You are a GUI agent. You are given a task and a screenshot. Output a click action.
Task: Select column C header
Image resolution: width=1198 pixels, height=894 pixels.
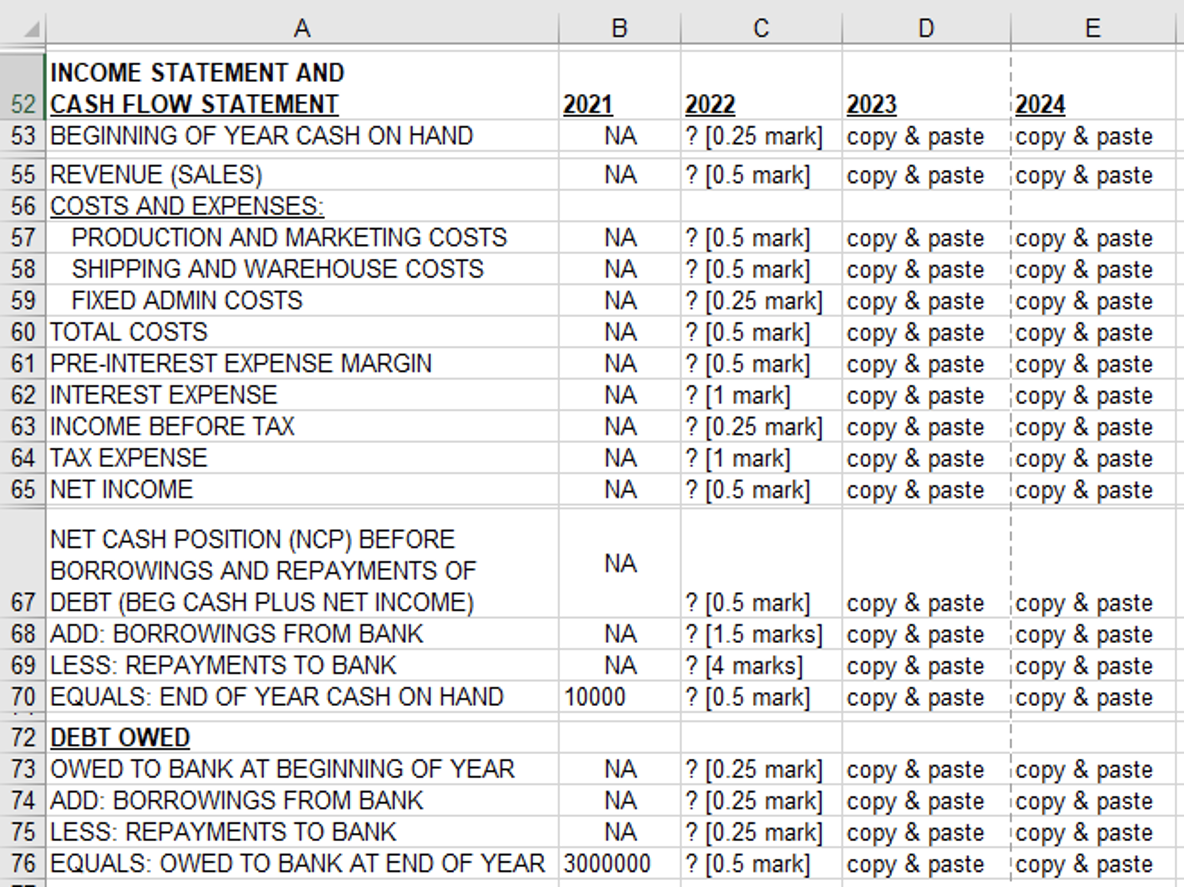click(x=761, y=28)
